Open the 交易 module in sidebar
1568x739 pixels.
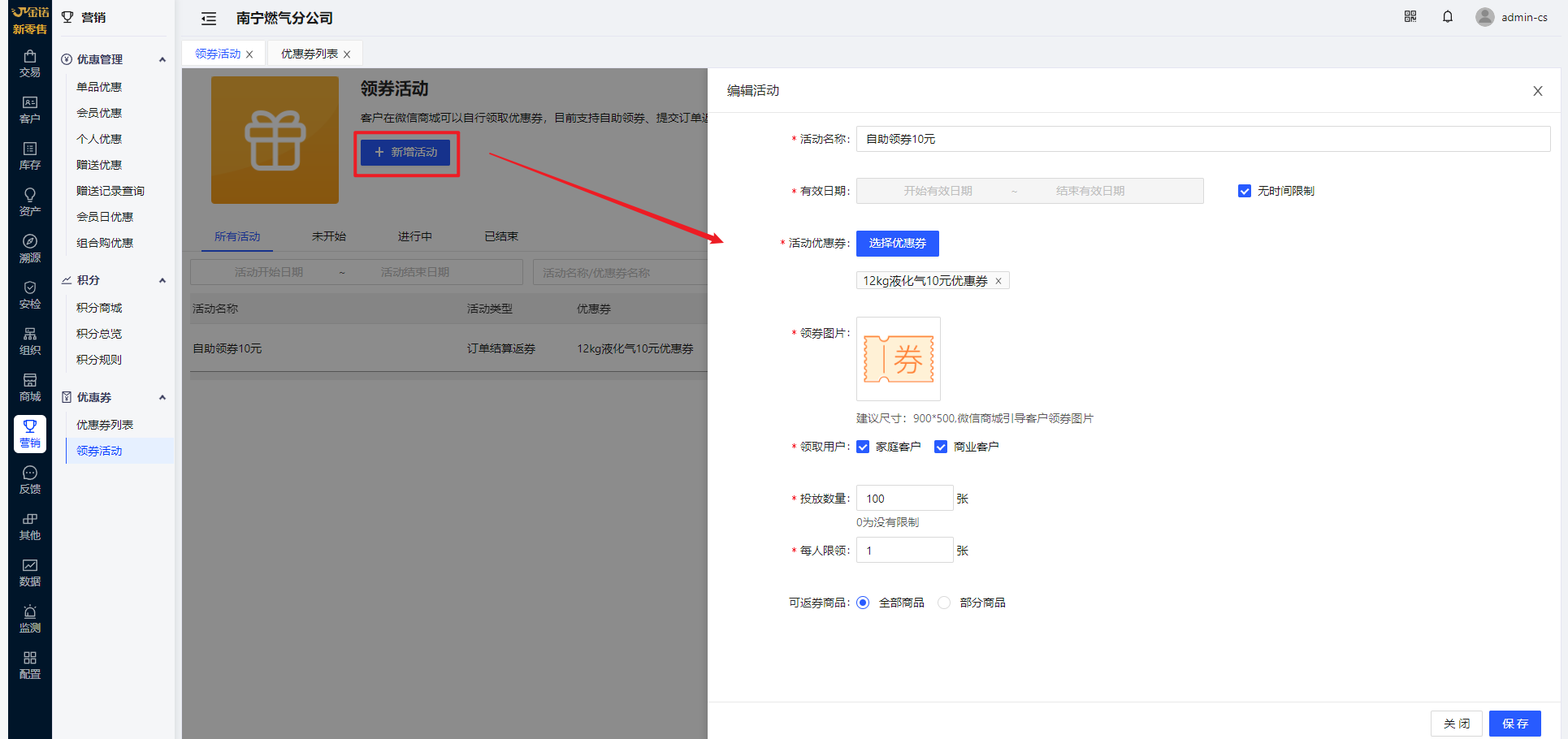pos(30,63)
